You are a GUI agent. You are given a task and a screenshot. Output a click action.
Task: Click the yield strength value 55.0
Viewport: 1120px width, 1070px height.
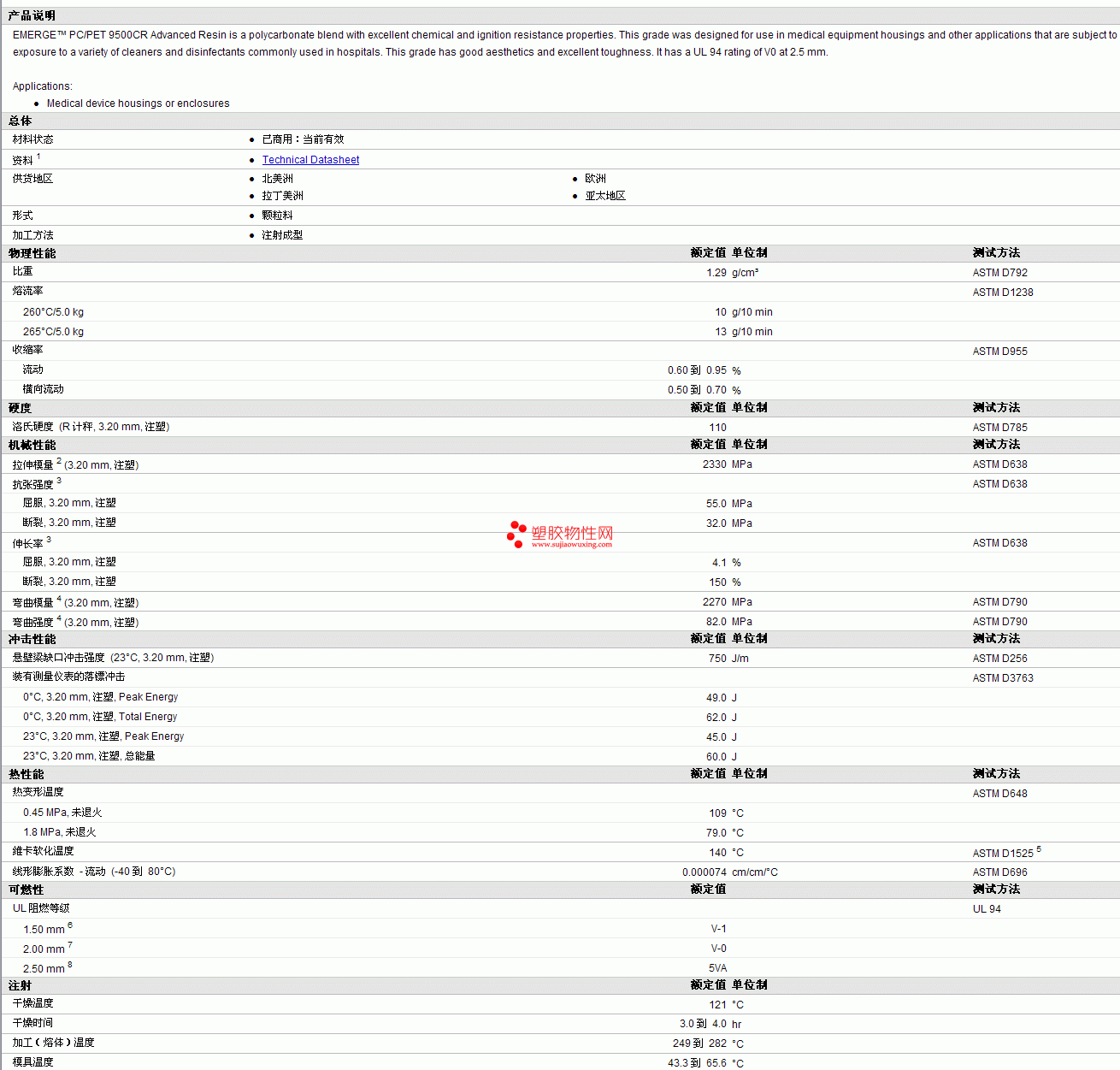716,504
